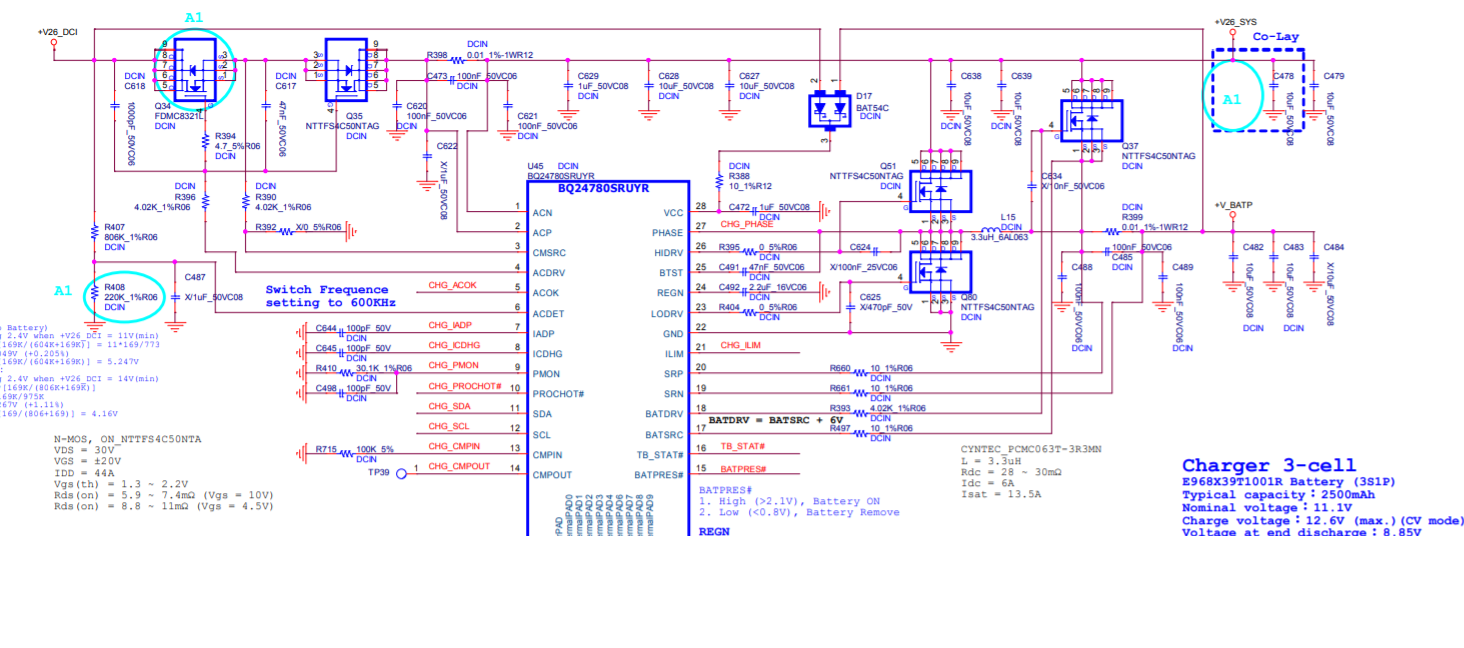Click the 'BATDRV = BATSRC + 6V' note
This screenshot has width=1464, height=648.
(775, 420)
